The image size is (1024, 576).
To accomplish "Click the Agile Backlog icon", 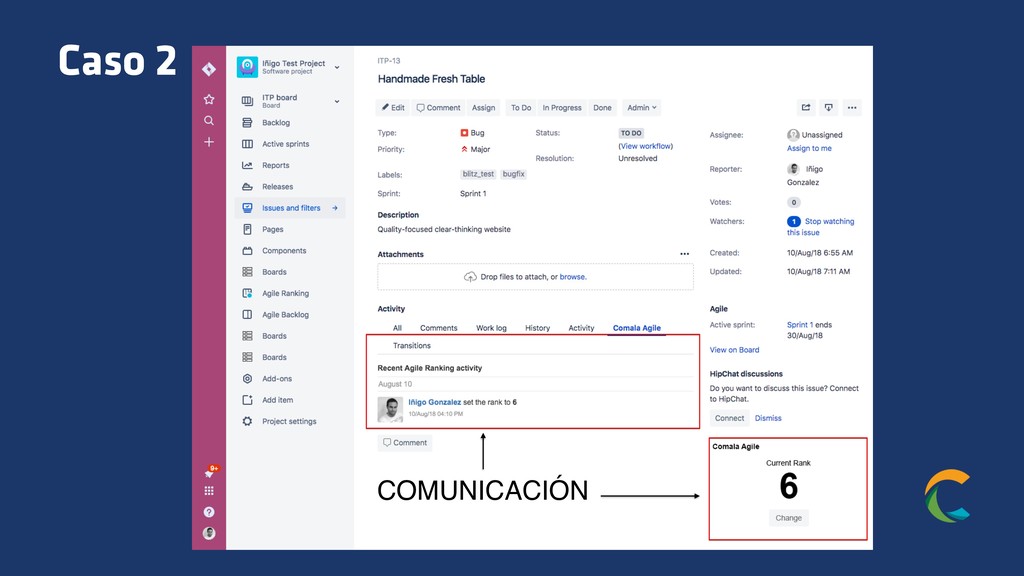I will 247,315.
